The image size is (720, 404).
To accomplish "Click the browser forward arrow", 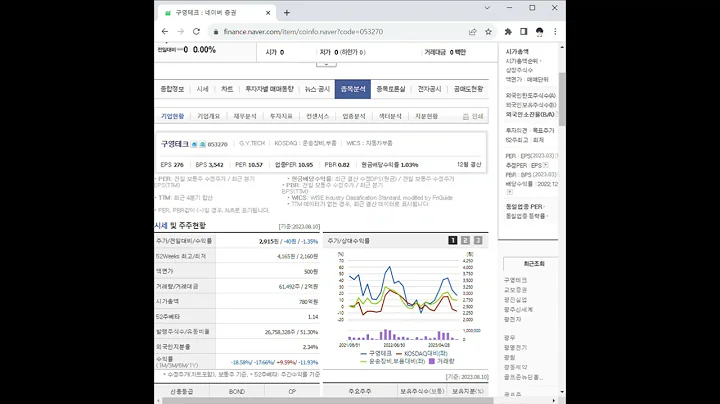I will [x=180, y=32].
